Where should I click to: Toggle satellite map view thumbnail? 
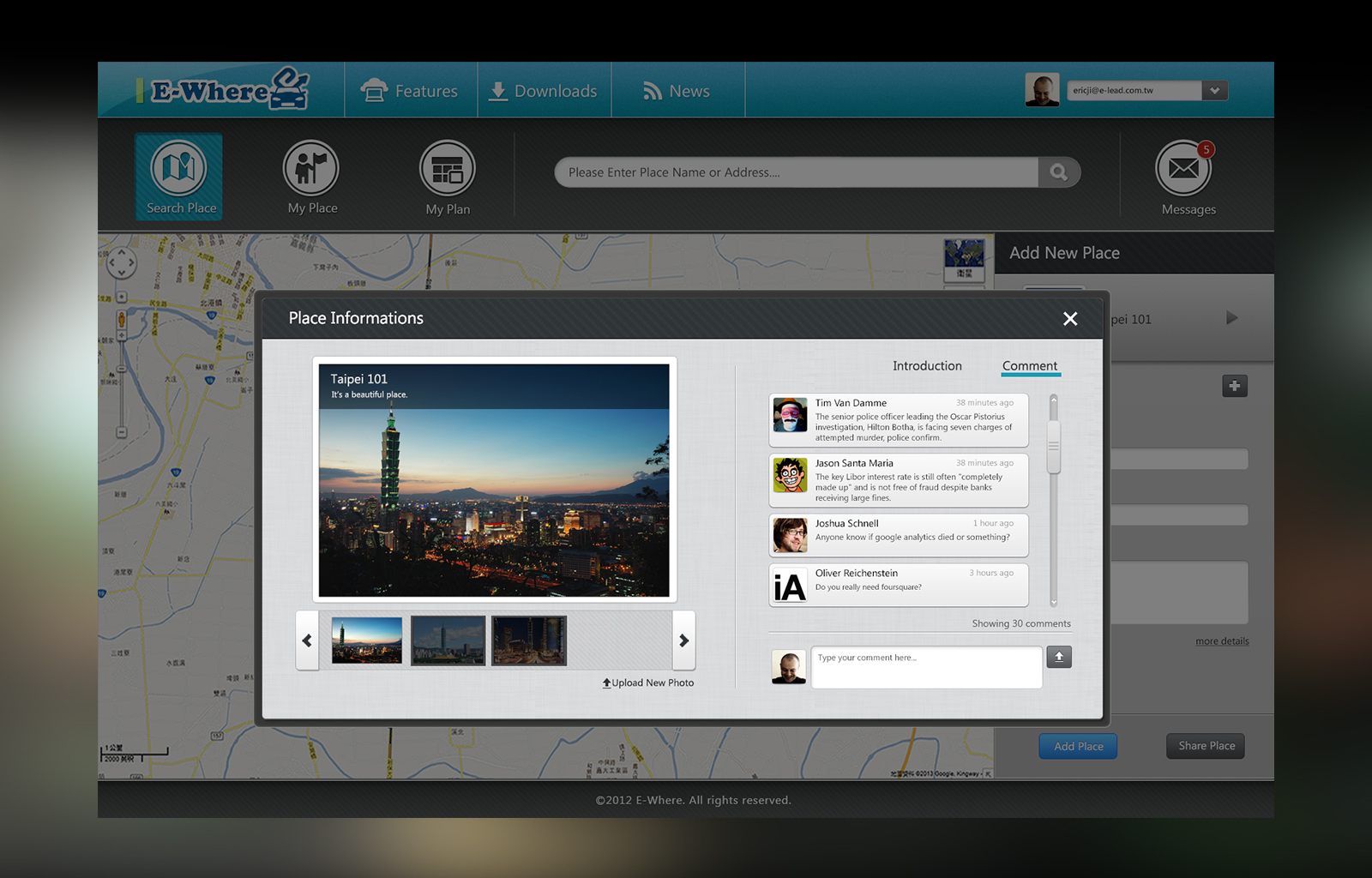click(964, 259)
